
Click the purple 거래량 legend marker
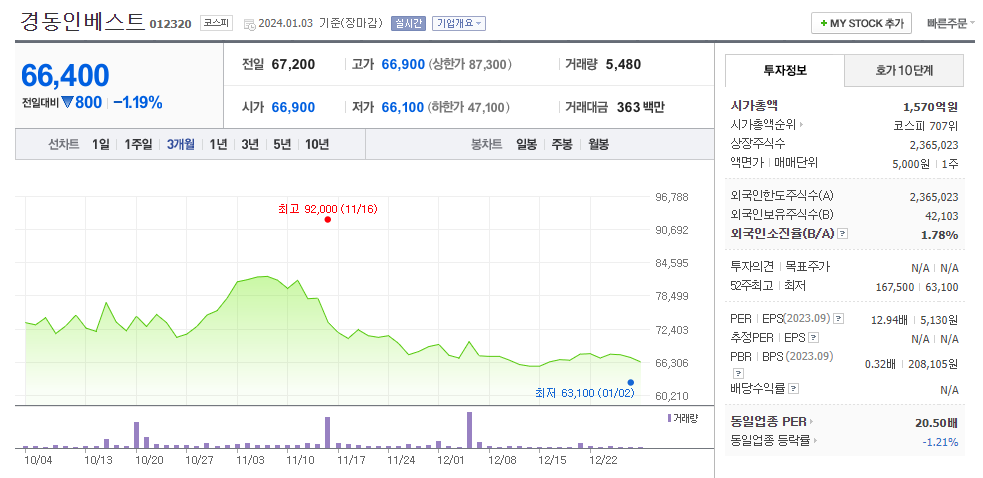[669, 418]
